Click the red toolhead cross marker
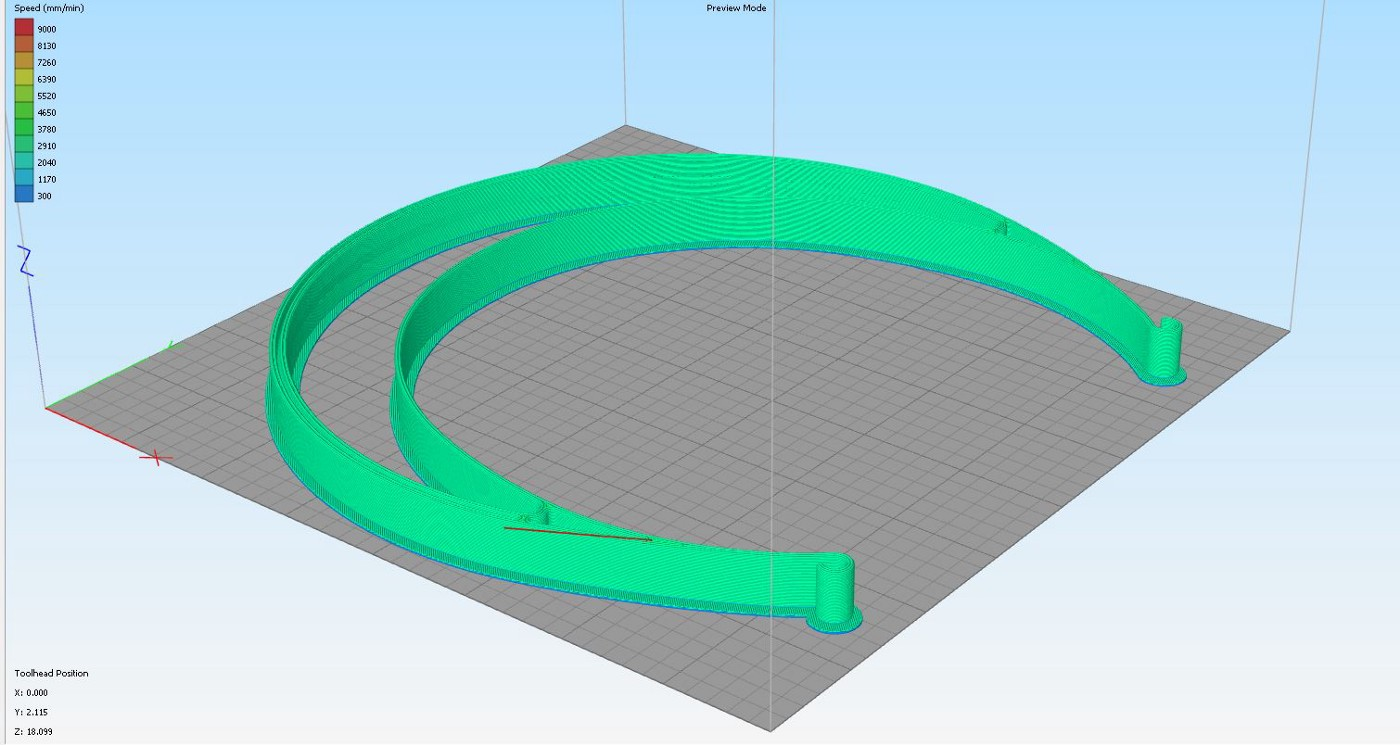The image size is (1400, 745). 155,458
